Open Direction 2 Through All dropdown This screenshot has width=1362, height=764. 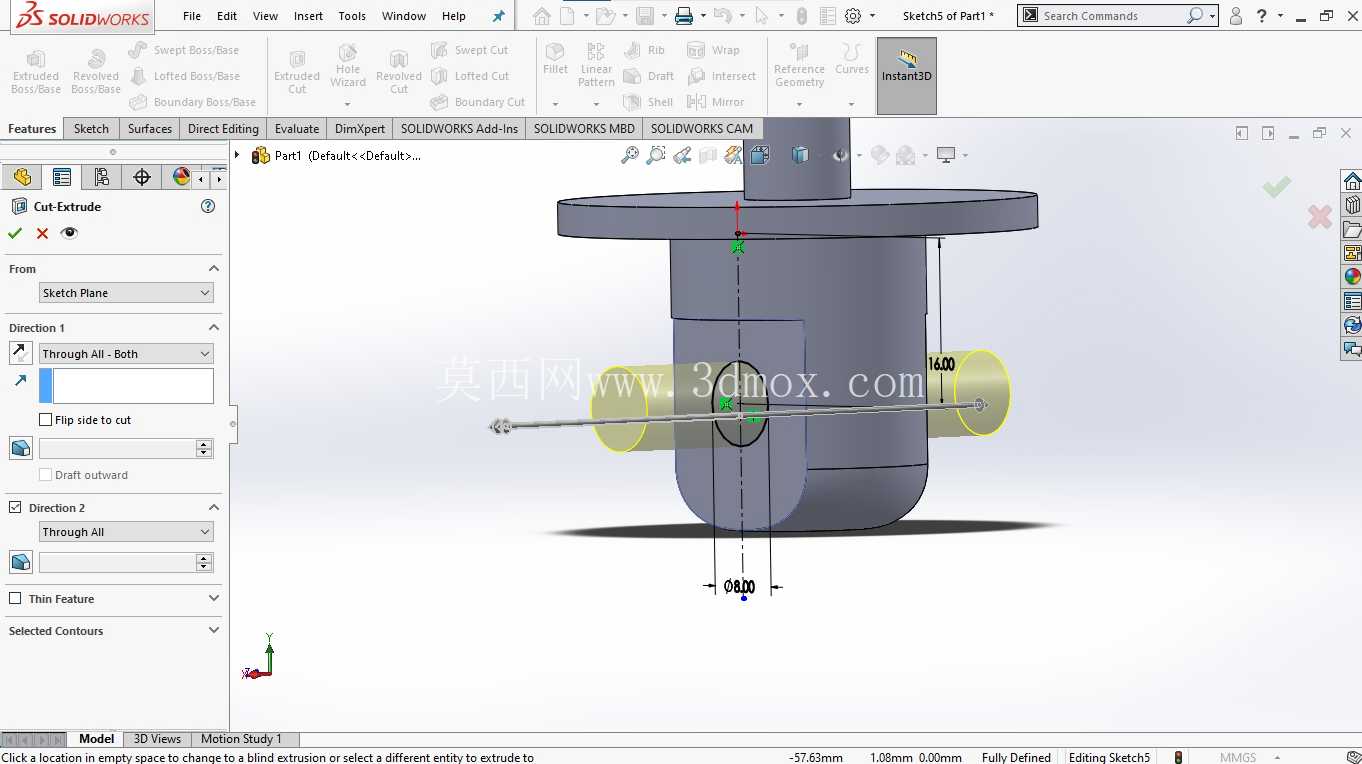coord(126,532)
